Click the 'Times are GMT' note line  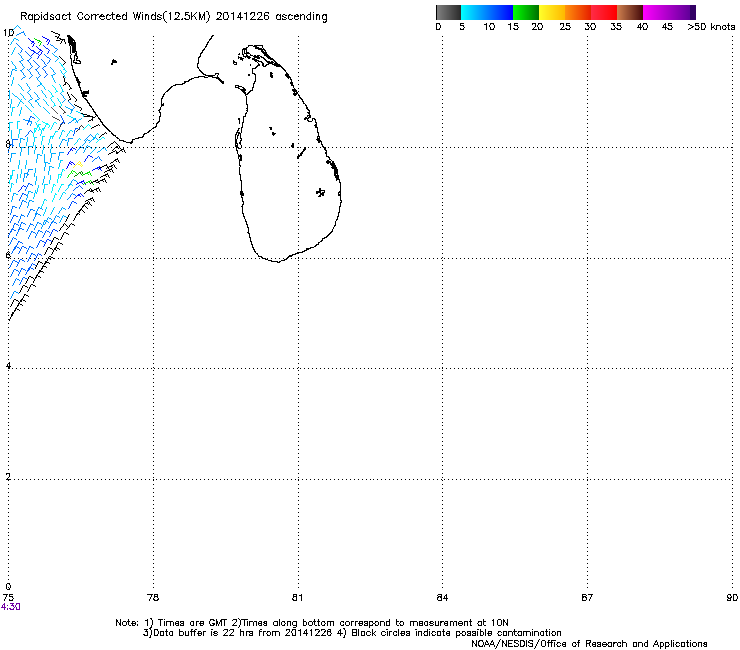coord(312,623)
